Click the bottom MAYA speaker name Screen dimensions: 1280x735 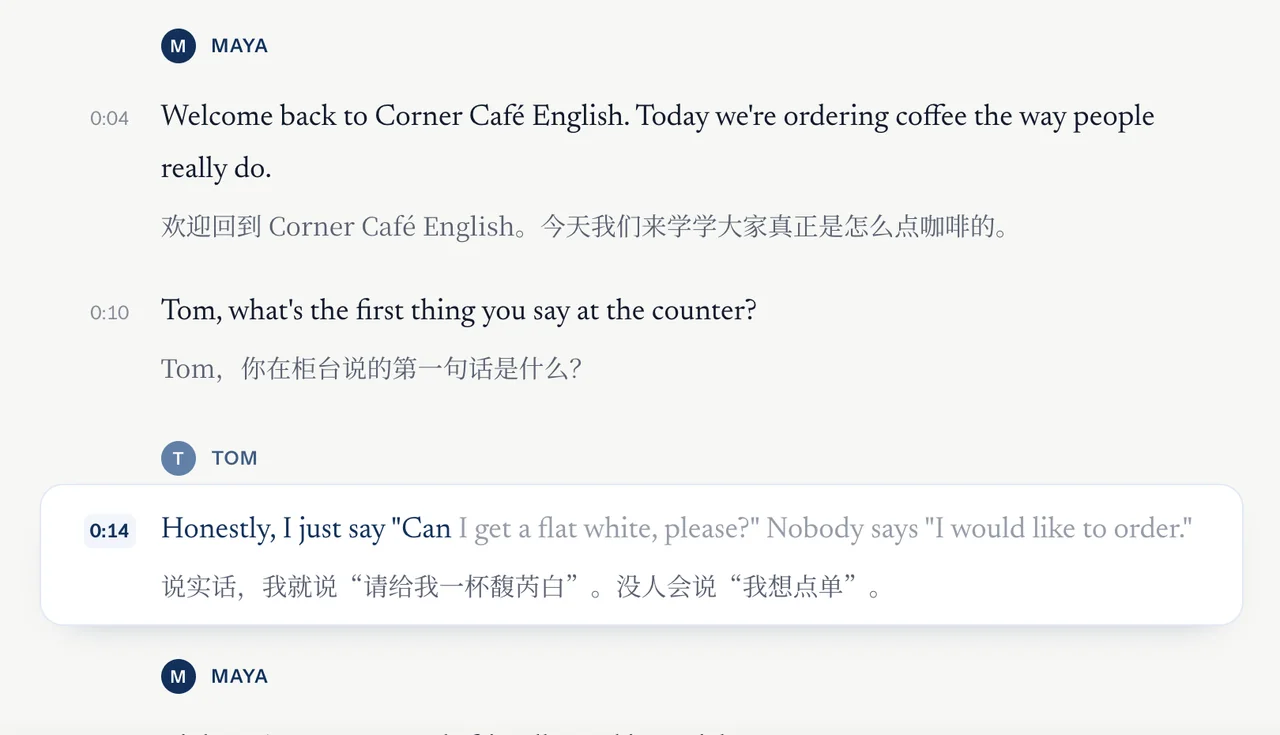tap(239, 677)
